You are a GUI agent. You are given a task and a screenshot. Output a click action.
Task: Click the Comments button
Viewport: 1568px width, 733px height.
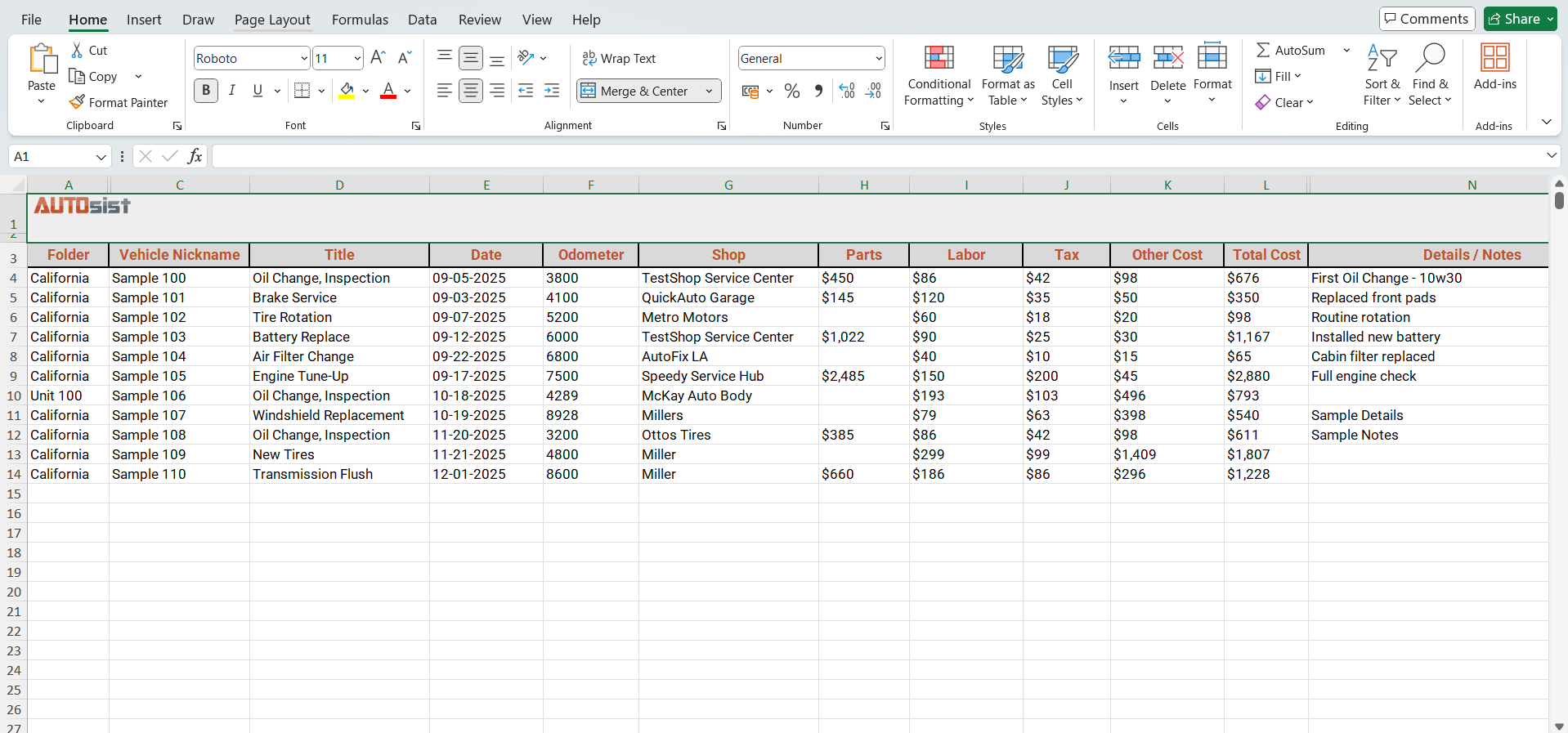(1427, 19)
